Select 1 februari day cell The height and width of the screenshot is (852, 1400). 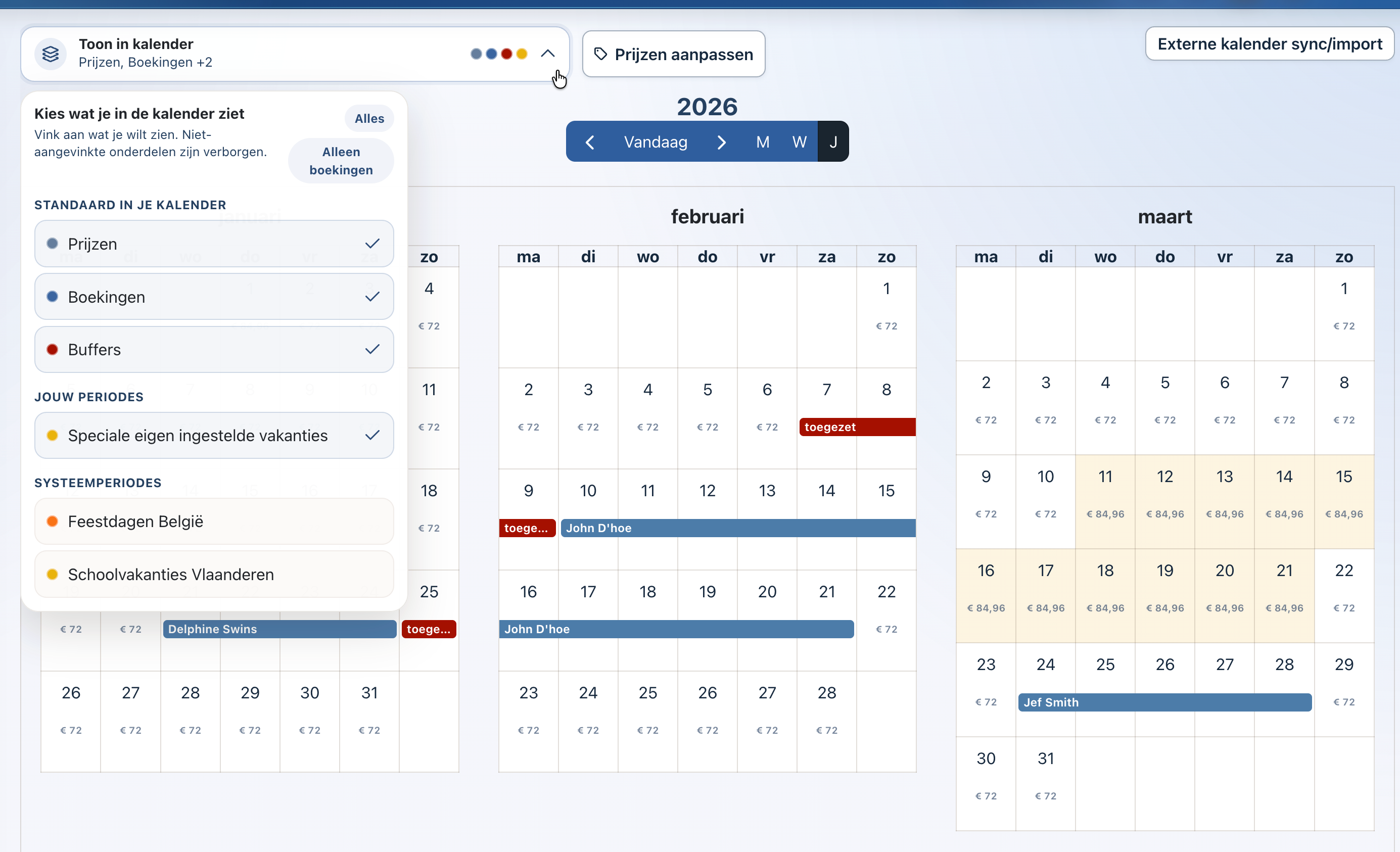click(886, 317)
